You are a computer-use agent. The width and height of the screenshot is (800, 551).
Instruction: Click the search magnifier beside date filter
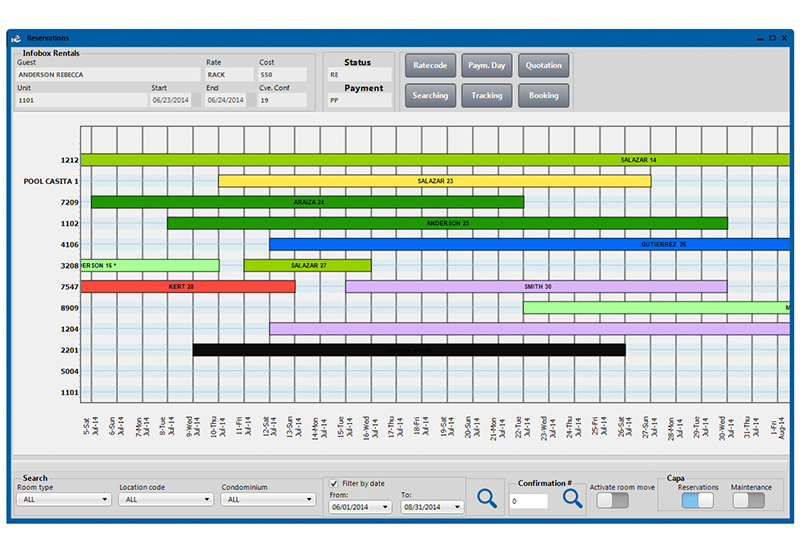point(486,498)
